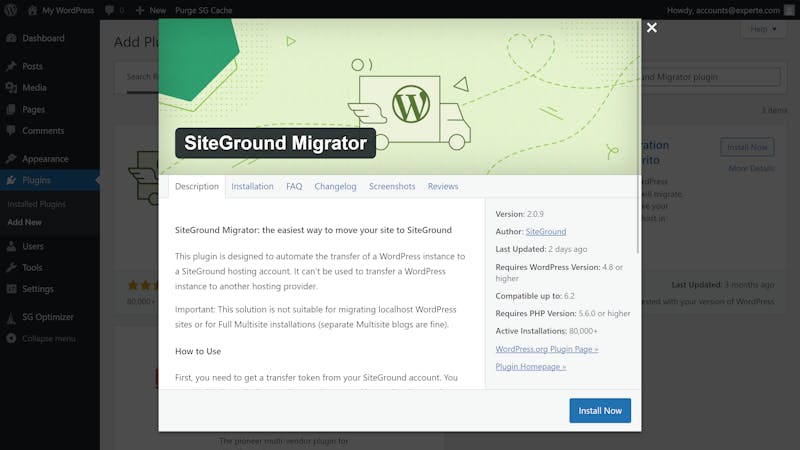Select Add New plugins submenu
The image size is (800, 450).
click(24, 222)
